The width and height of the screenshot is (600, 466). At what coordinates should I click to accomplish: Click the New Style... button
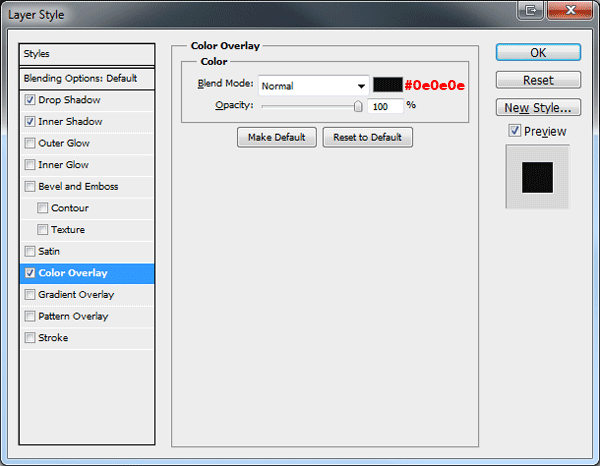coord(538,108)
